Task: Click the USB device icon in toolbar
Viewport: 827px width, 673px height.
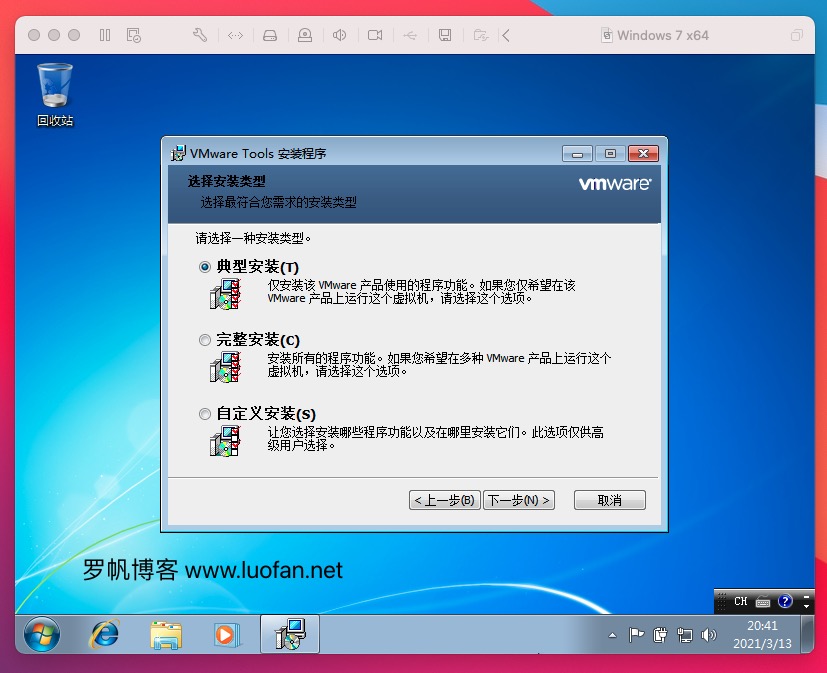Action: coord(410,35)
